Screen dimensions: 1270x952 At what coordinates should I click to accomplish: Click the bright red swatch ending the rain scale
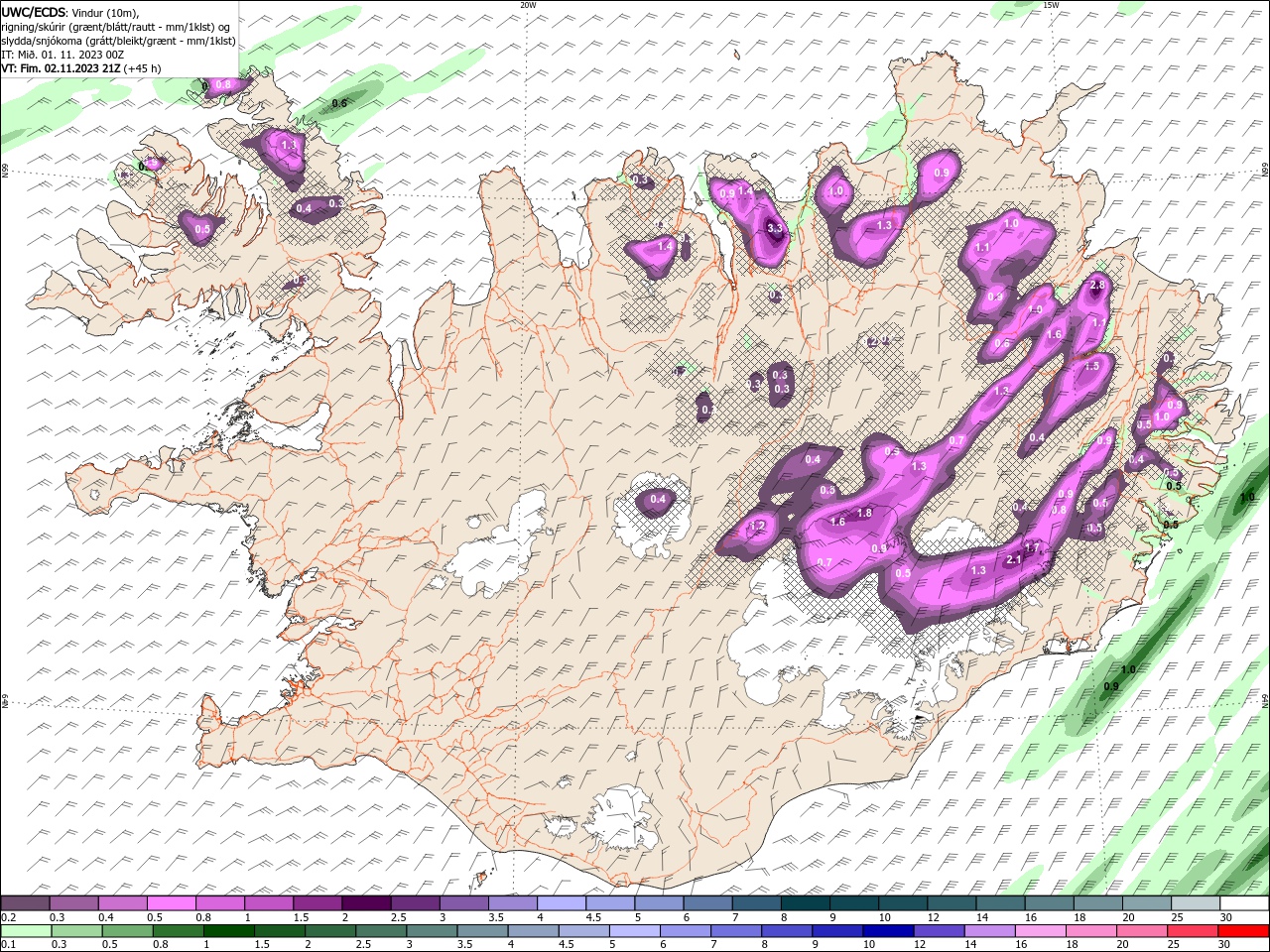pyautogui.click(x=1243, y=930)
